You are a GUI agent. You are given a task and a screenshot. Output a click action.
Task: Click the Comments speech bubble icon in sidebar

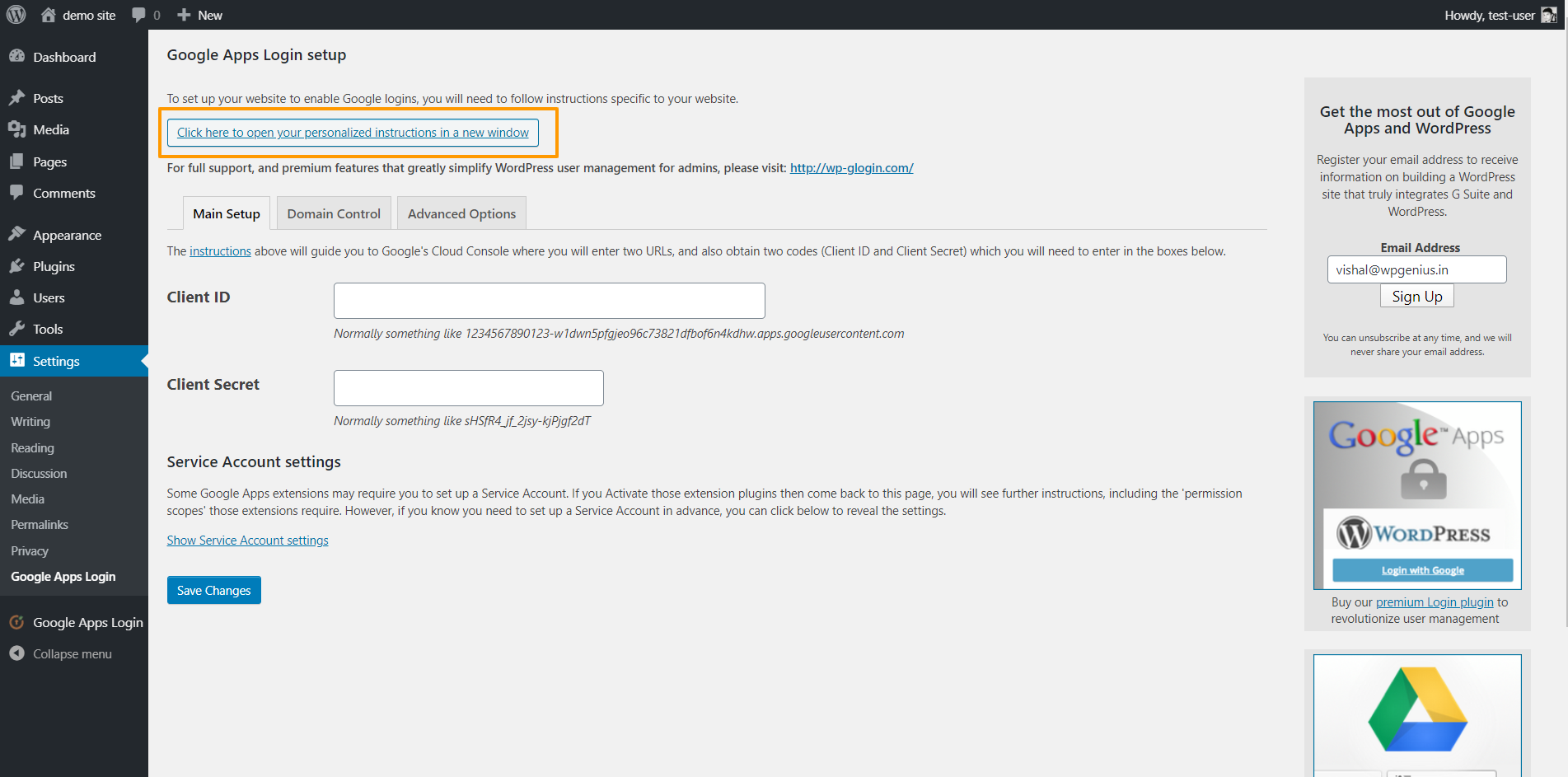(x=17, y=193)
